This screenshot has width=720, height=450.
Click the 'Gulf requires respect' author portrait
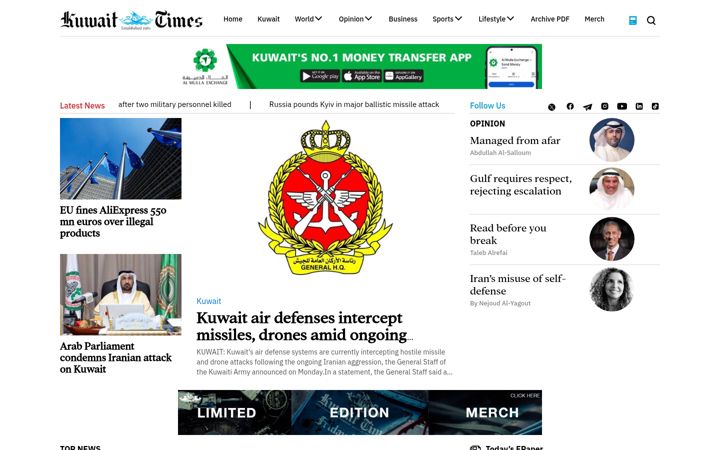point(612,189)
